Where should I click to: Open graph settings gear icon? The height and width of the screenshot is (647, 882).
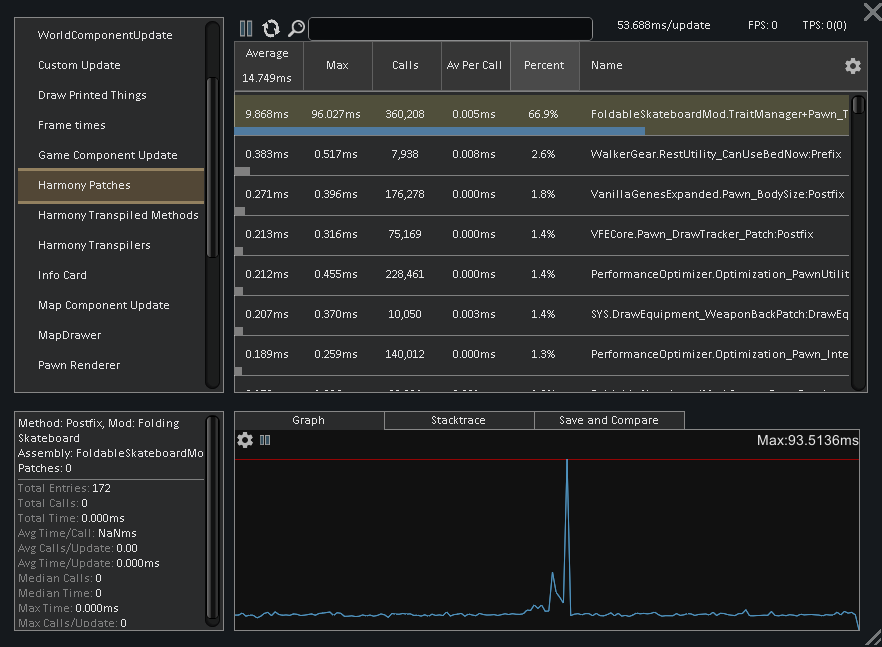coord(245,440)
